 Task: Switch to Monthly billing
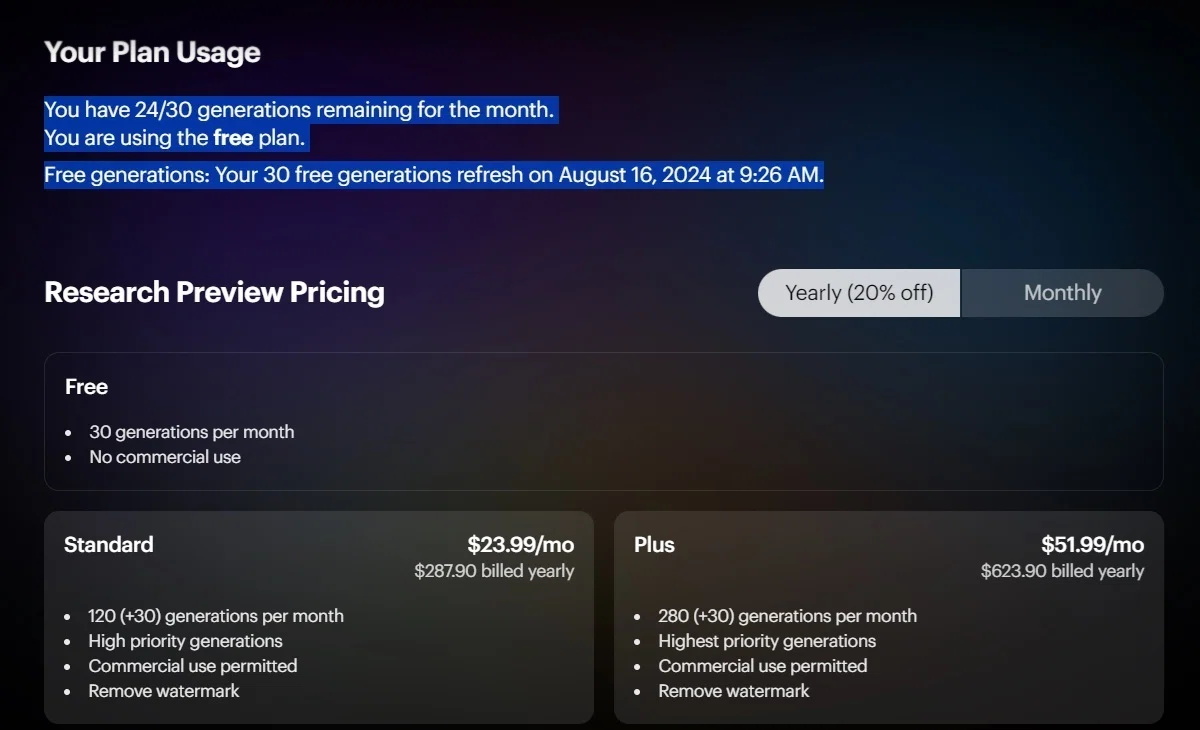(1062, 293)
